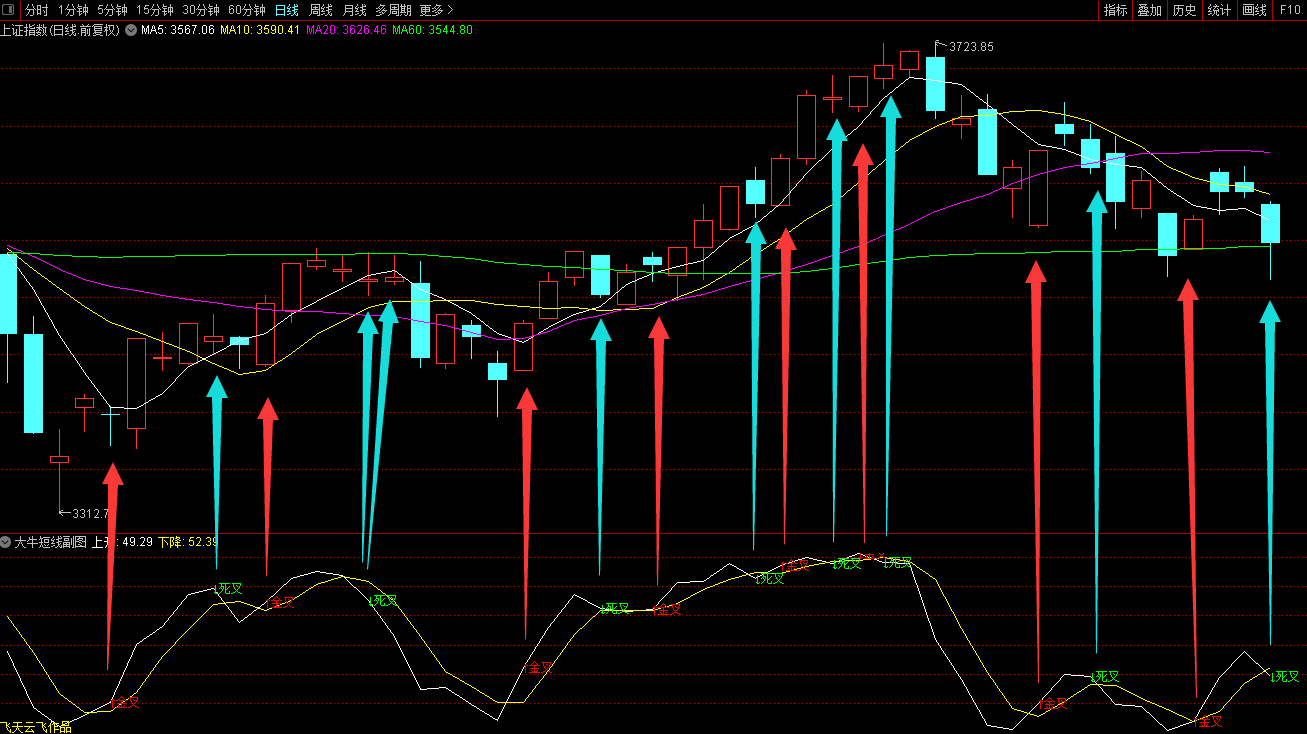Click the 3723.85 high price marker
The width and height of the screenshot is (1307, 734).
coord(971,47)
